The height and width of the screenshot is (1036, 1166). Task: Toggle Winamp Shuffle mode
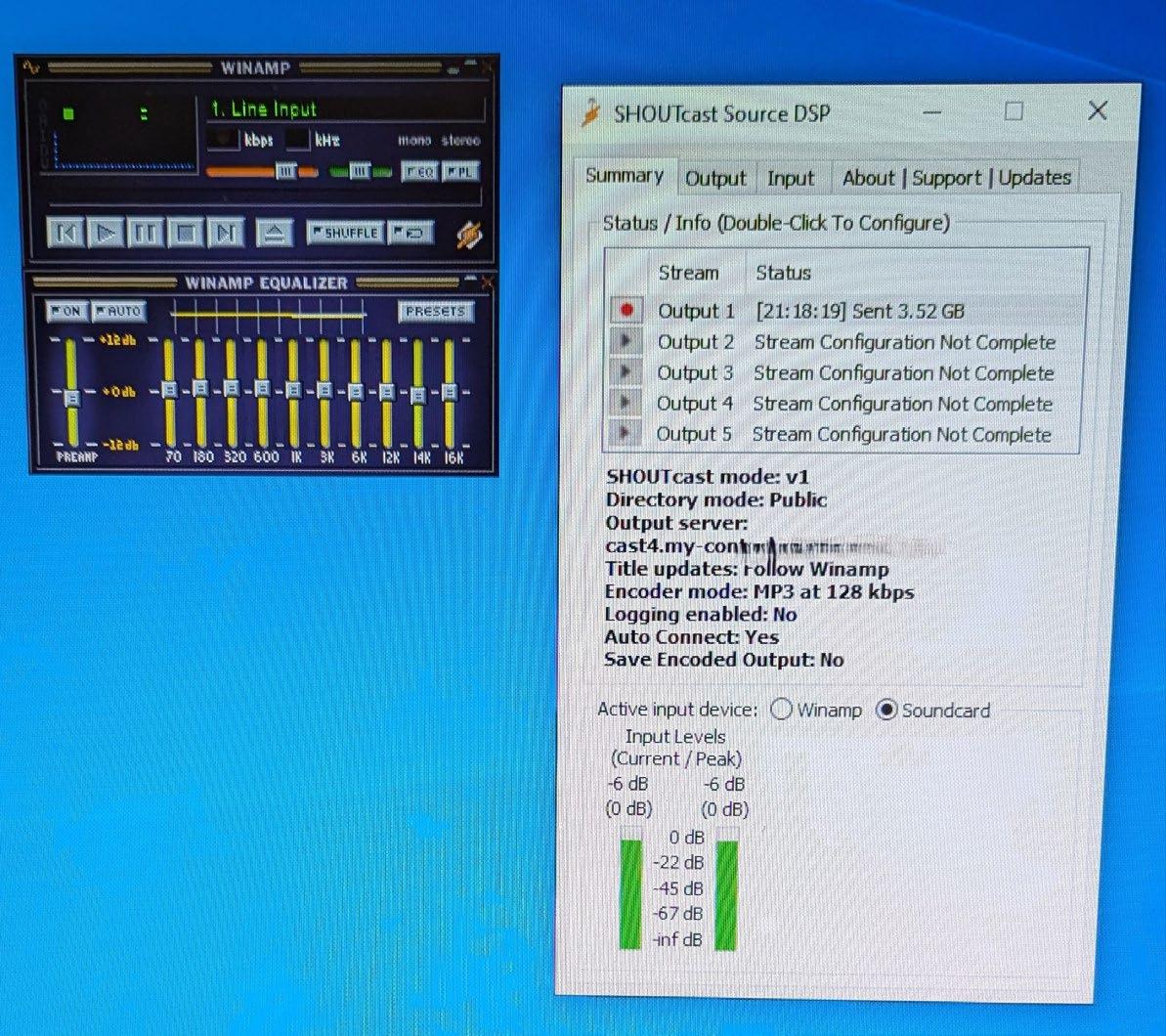click(346, 233)
